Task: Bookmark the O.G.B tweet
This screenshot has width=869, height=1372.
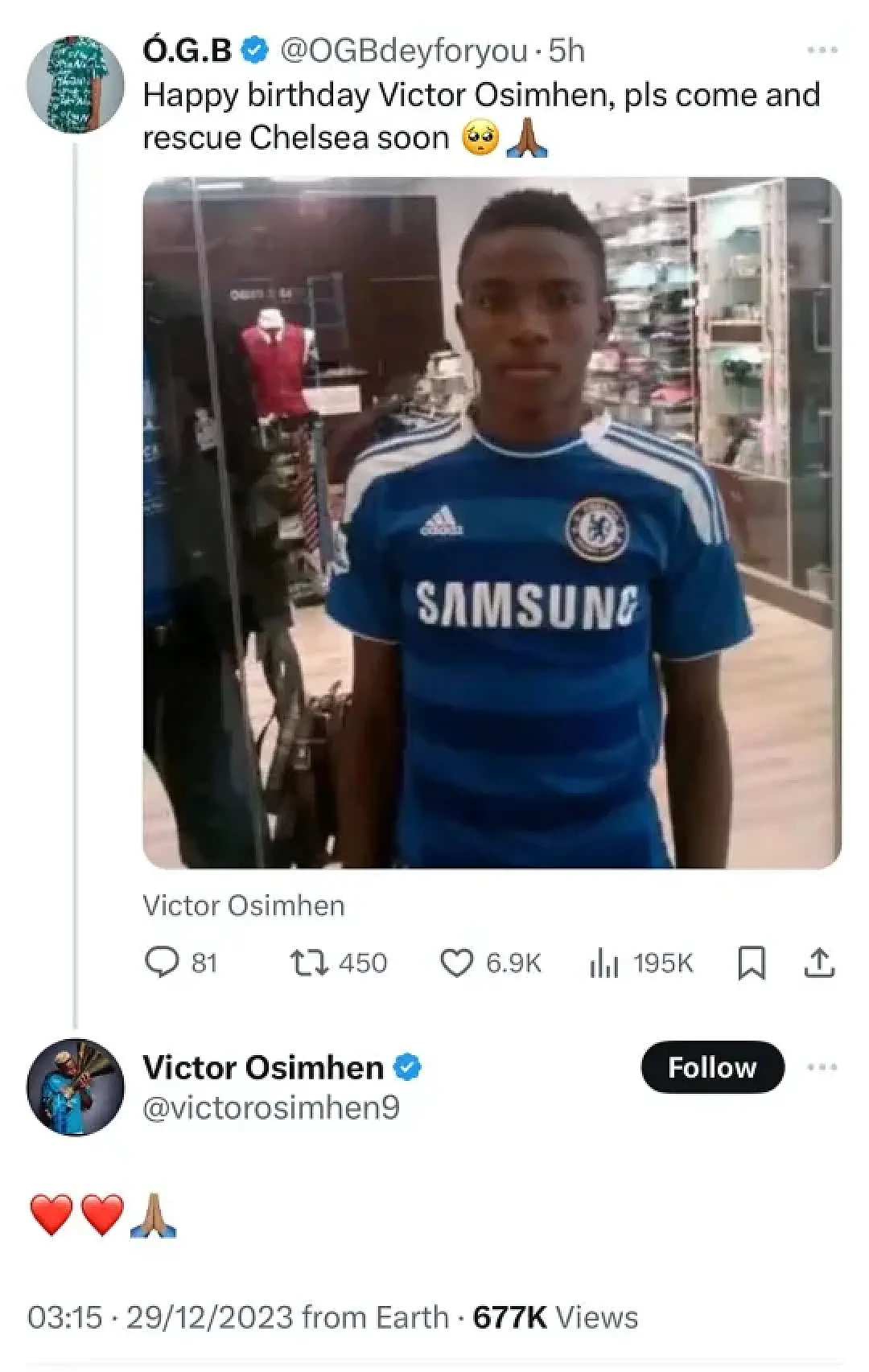Action: [751, 963]
